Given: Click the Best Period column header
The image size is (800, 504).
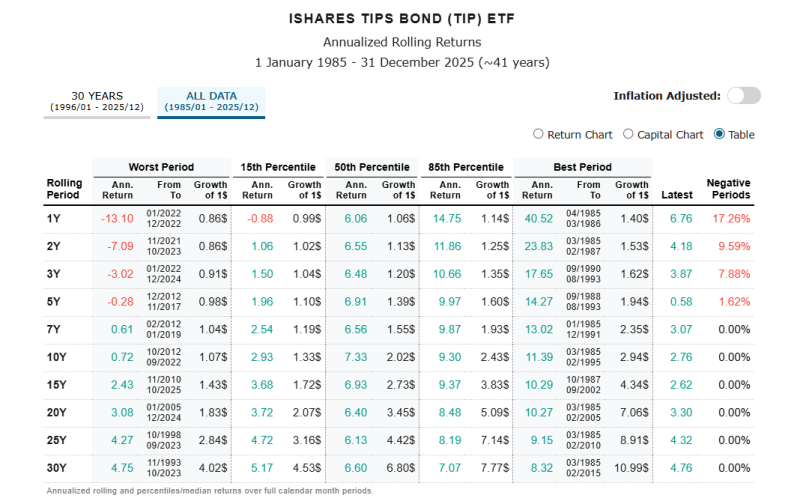Looking at the screenshot, I should (x=582, y=167).
